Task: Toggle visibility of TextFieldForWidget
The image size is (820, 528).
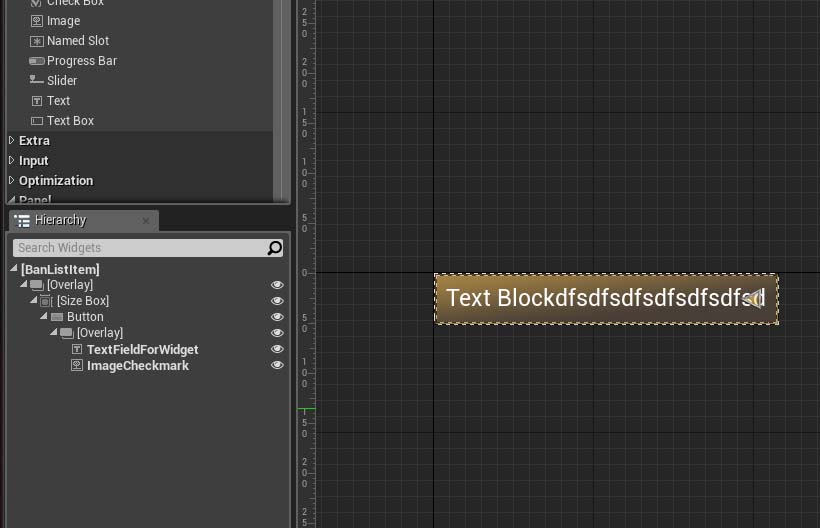Action: tap(277, 349)
